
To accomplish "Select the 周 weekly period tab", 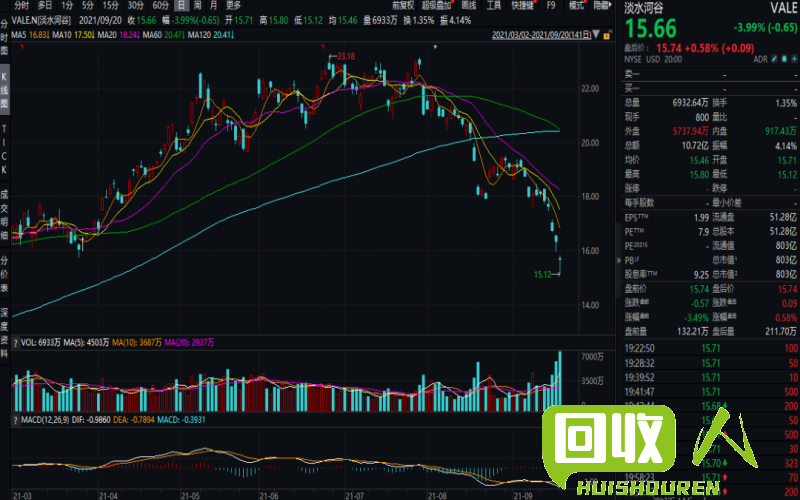I will (197, 5).
